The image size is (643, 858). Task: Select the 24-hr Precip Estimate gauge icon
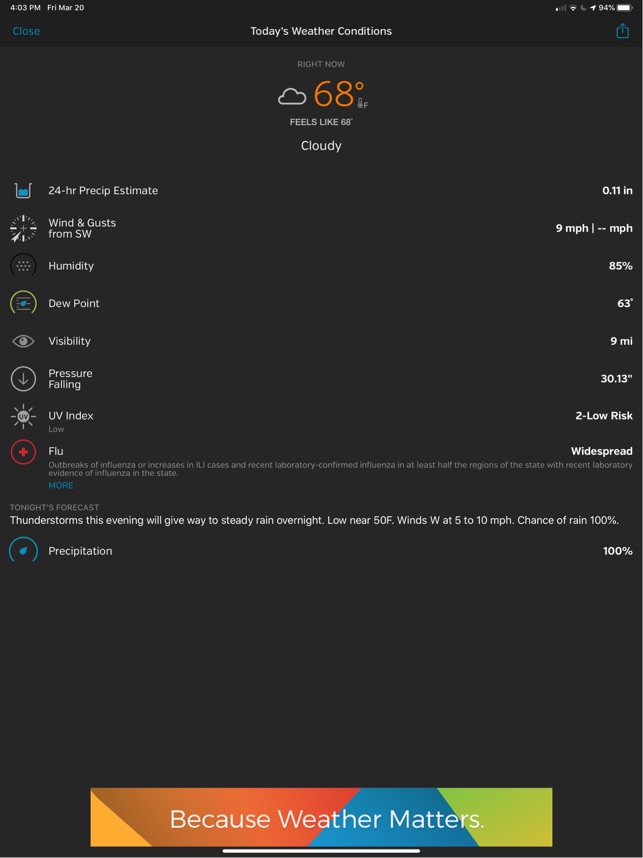tap(23, 190)
